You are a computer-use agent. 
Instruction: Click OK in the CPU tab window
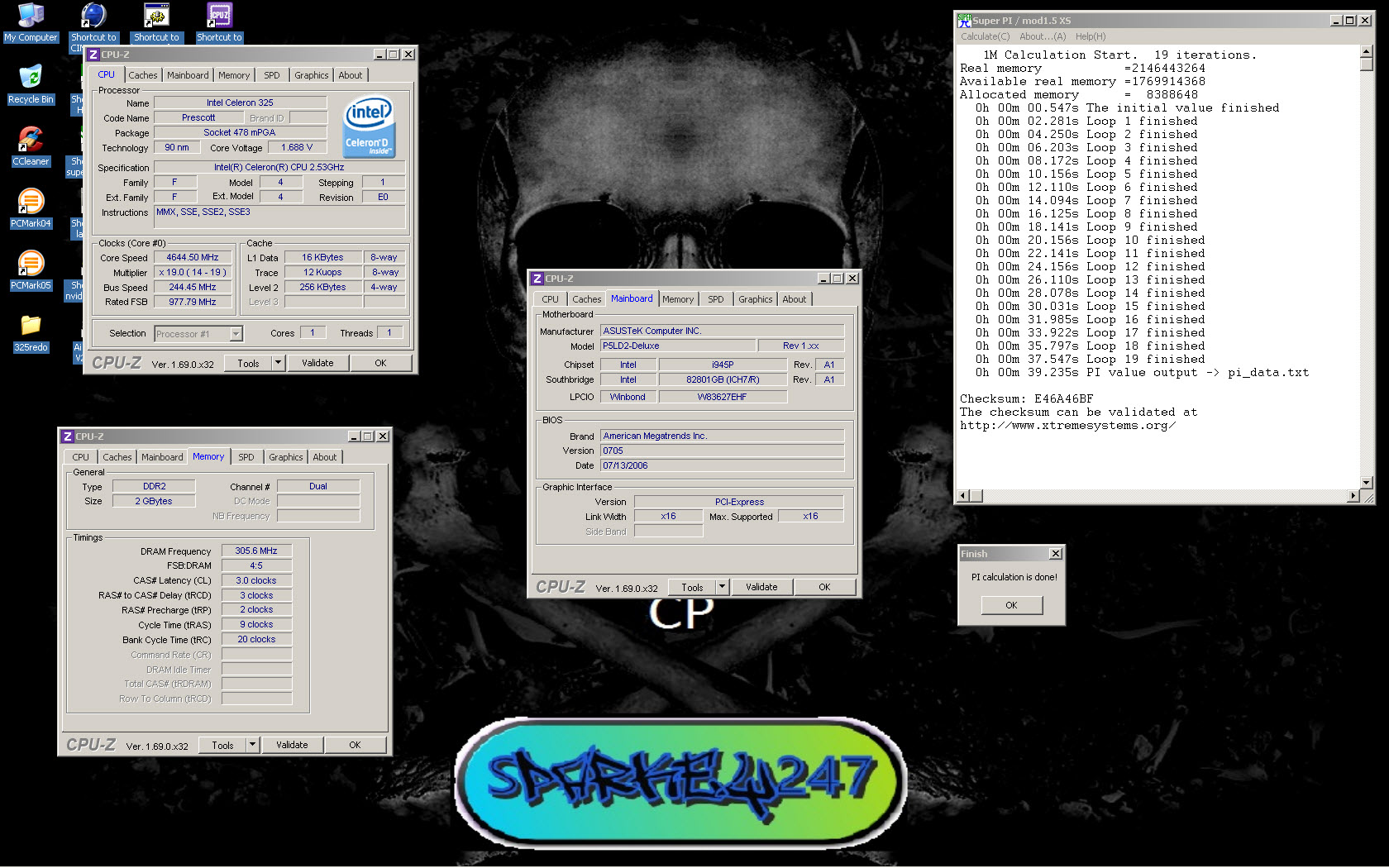click(380, 362)
